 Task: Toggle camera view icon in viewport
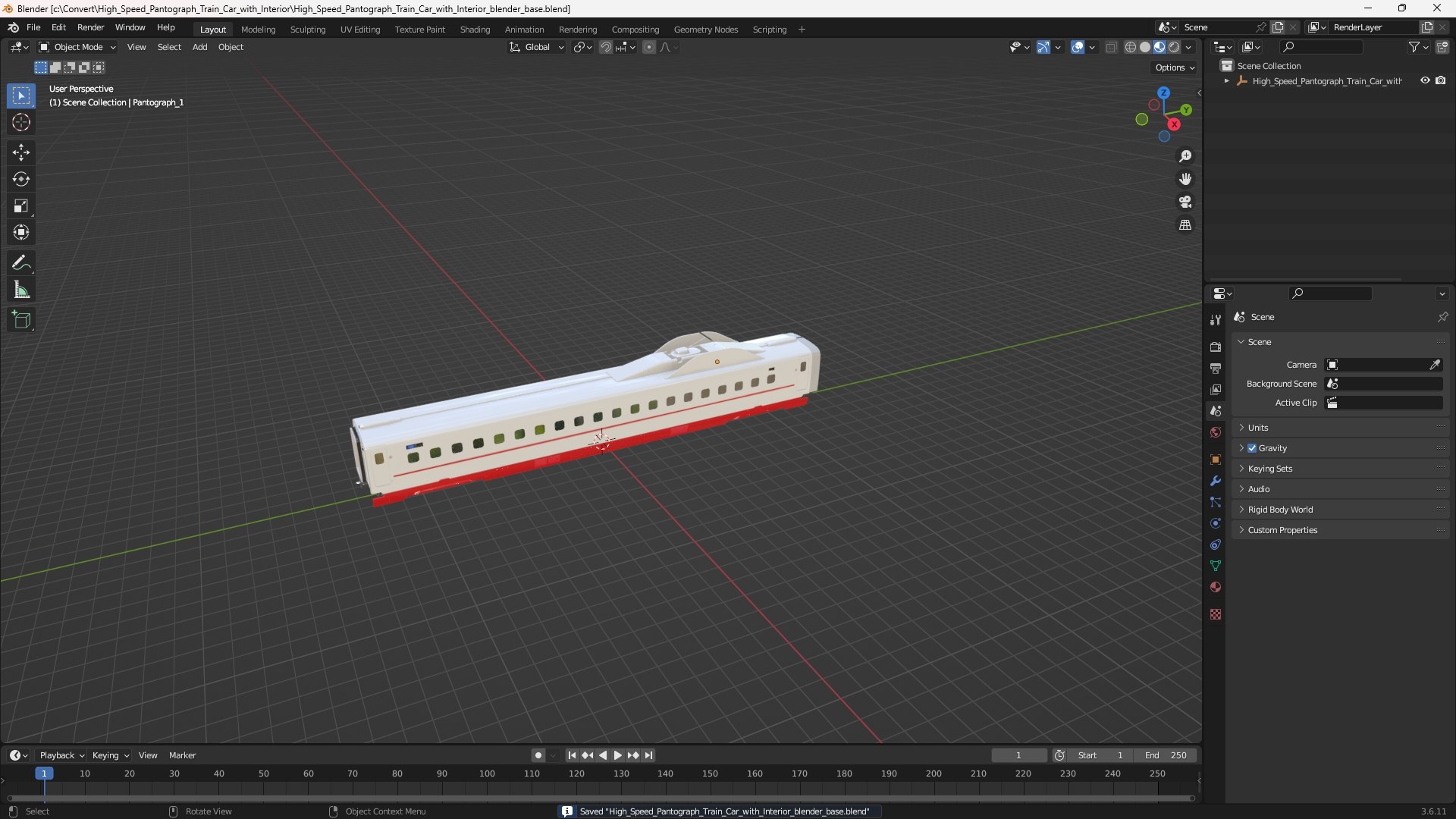coord(1185,202)
